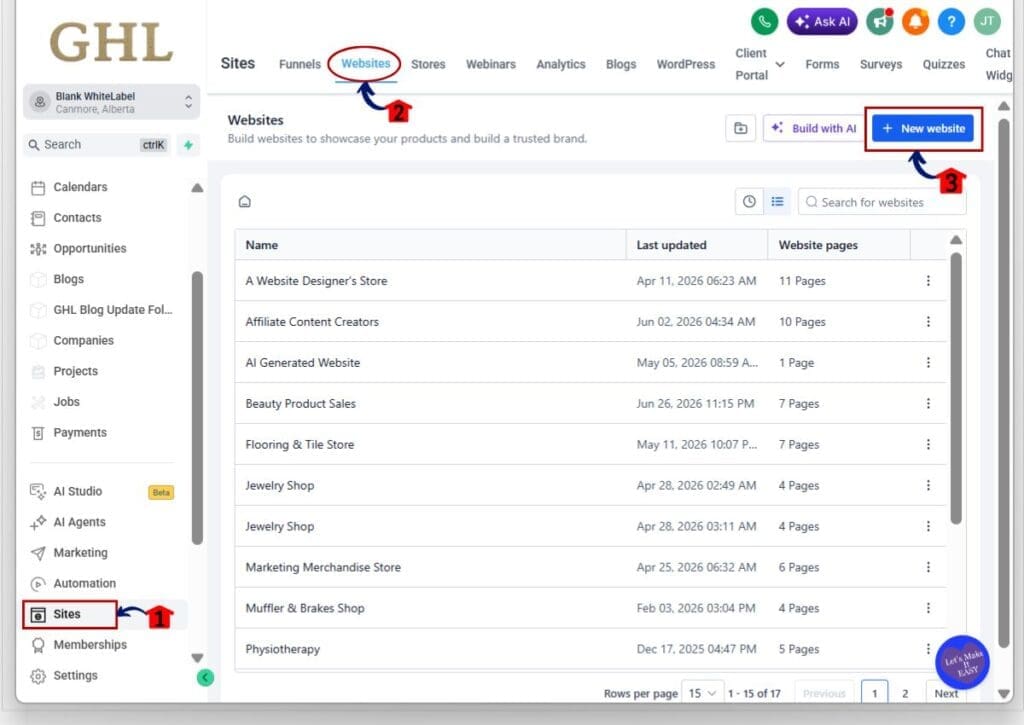
Task: Open the orange notifications bell
Action: point(916,22)
